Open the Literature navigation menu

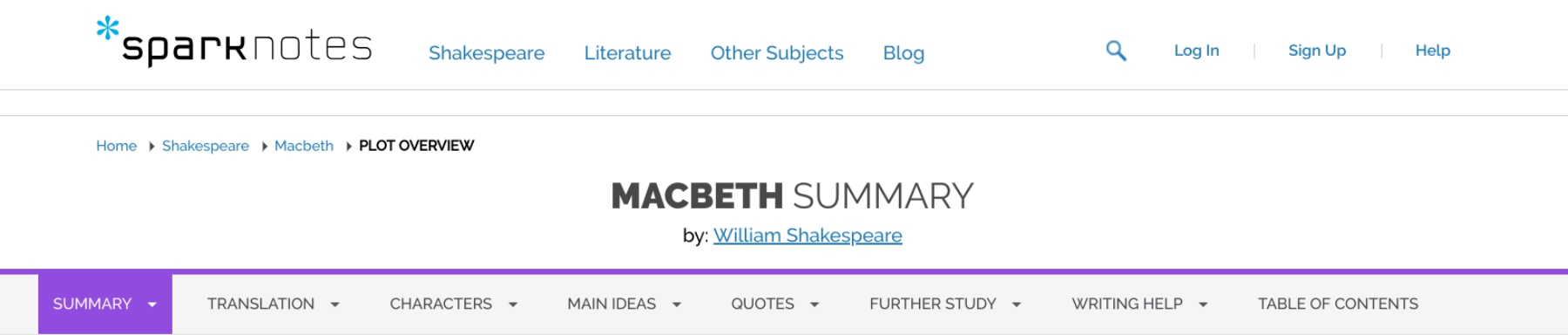627,53
